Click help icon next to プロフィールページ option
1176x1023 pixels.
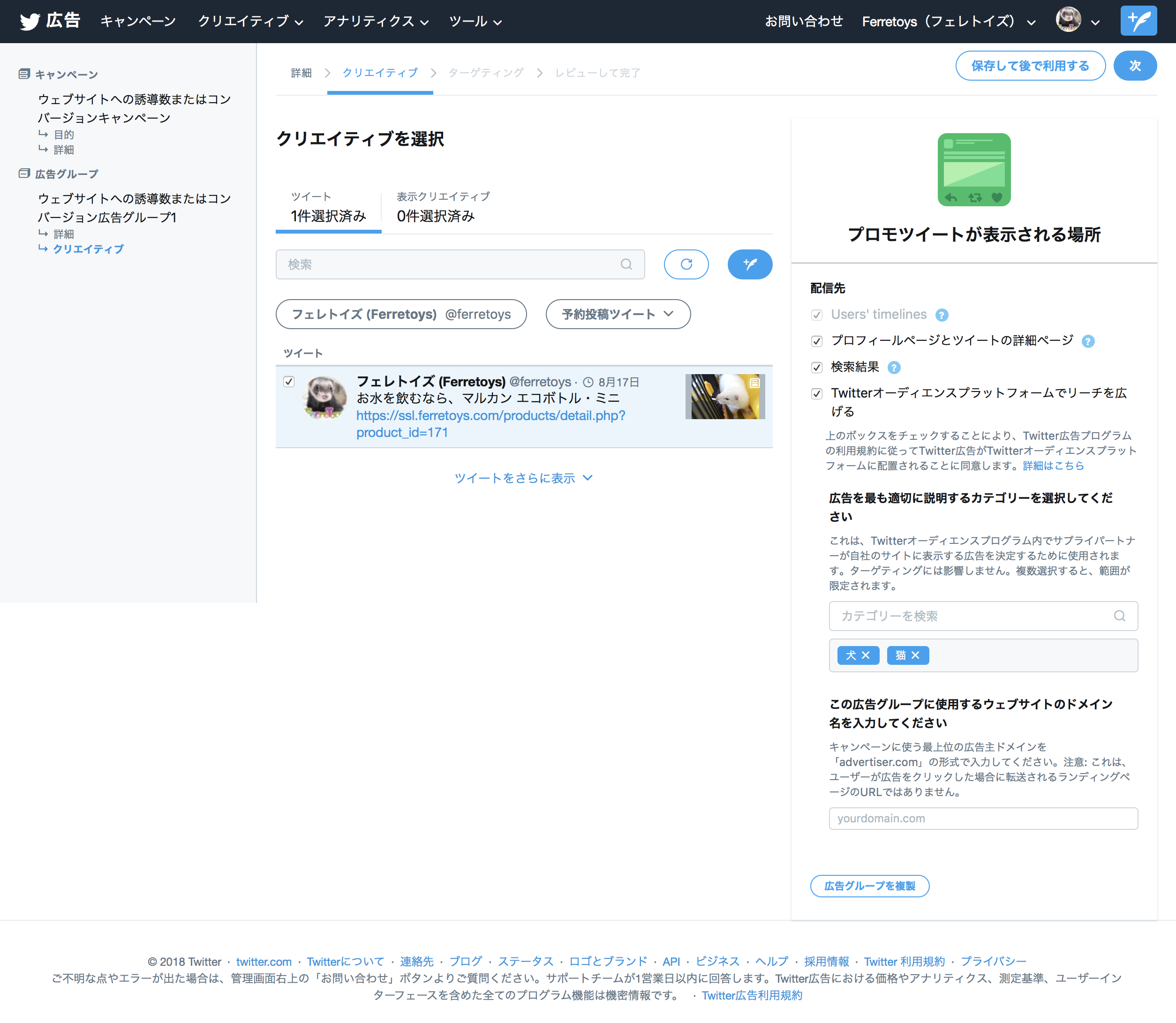[1088, 341]
